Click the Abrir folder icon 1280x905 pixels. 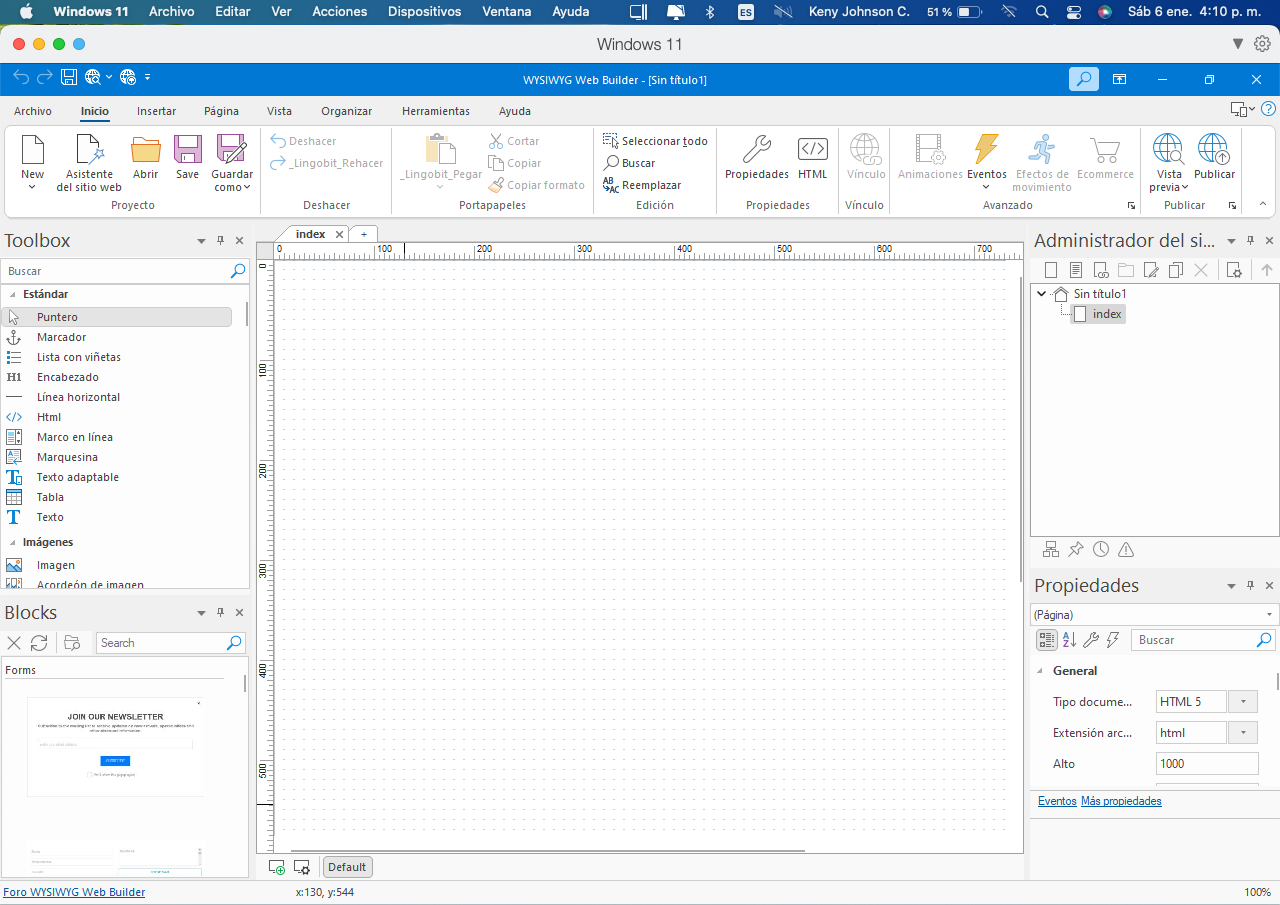[146, 150]
